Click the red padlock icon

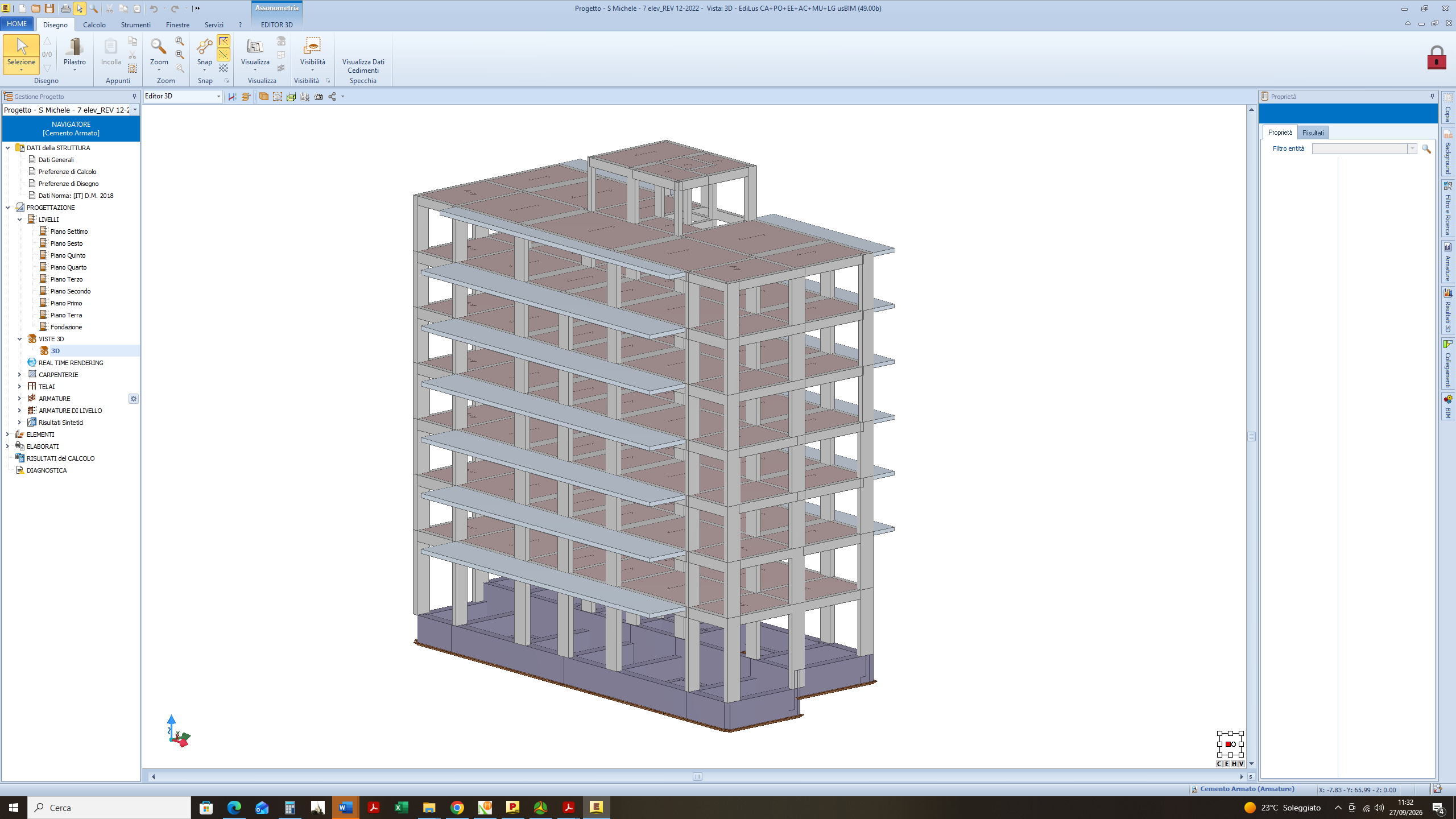(x=1436, y=57)
